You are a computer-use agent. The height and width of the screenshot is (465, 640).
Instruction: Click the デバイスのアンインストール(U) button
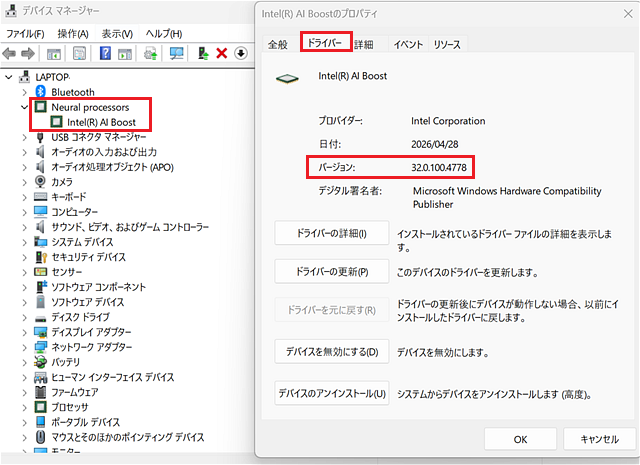coord(331,393)
